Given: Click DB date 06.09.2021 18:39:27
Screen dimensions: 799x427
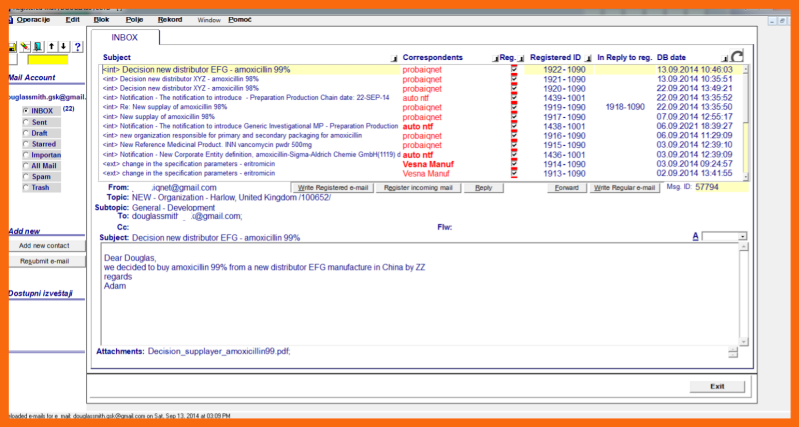Looking at the screenshot, I should [x=695, y=126].
